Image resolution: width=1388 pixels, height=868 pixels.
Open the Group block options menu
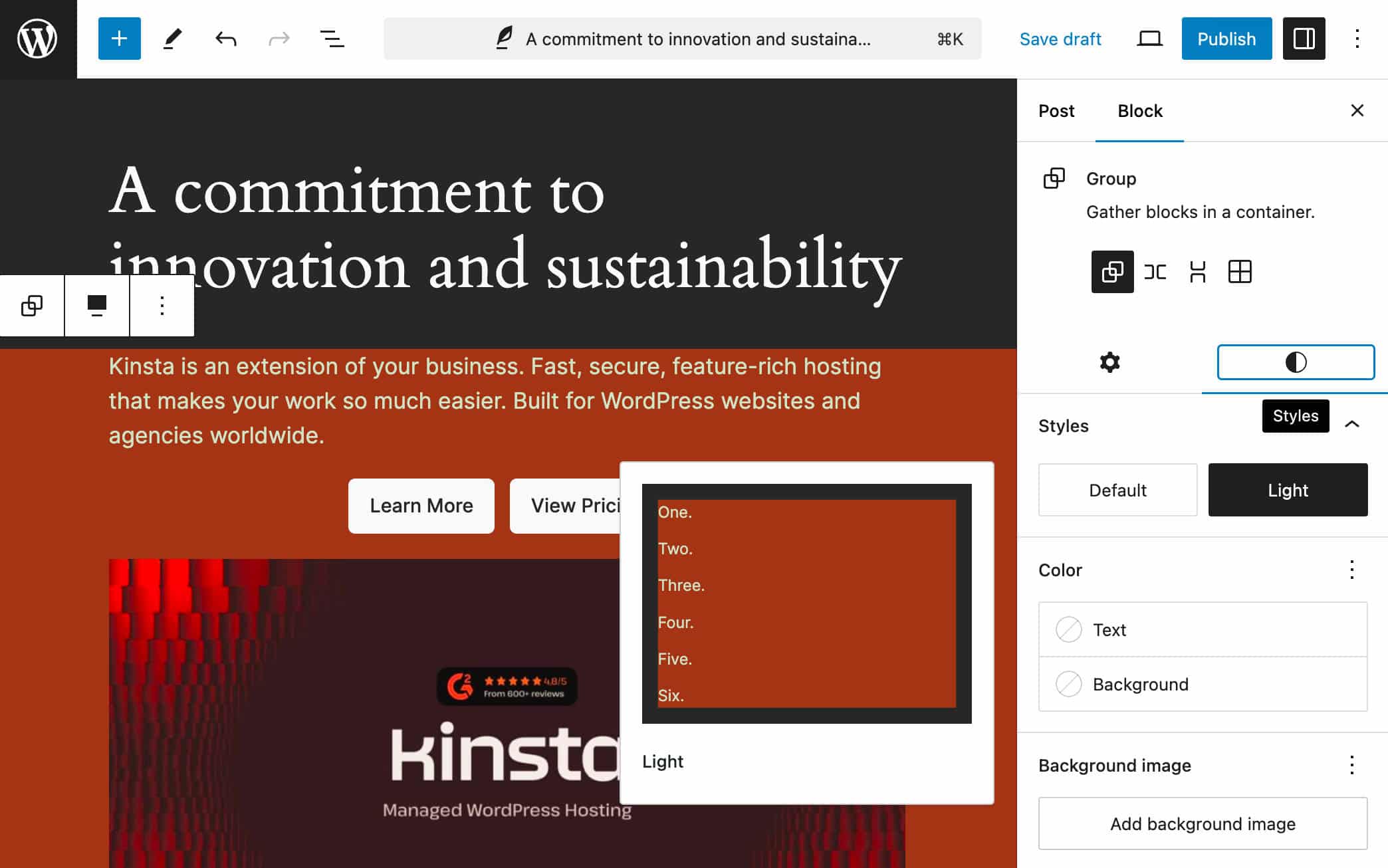pos(162,306)
